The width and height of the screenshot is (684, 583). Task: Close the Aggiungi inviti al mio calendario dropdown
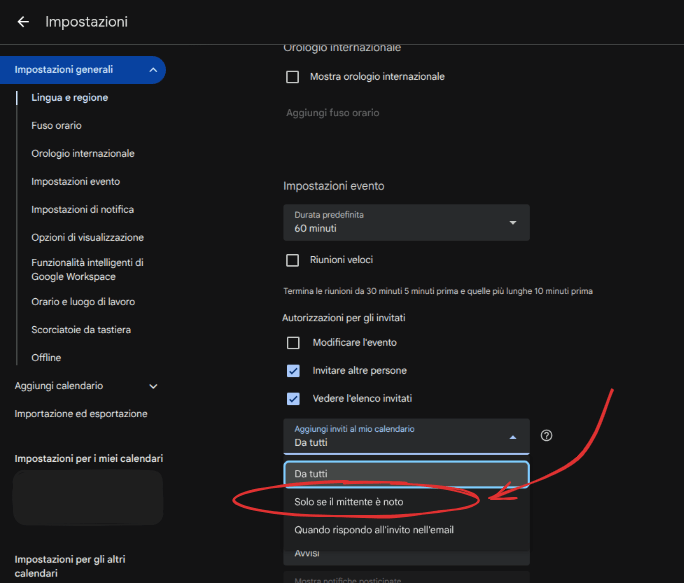point(512,437)
